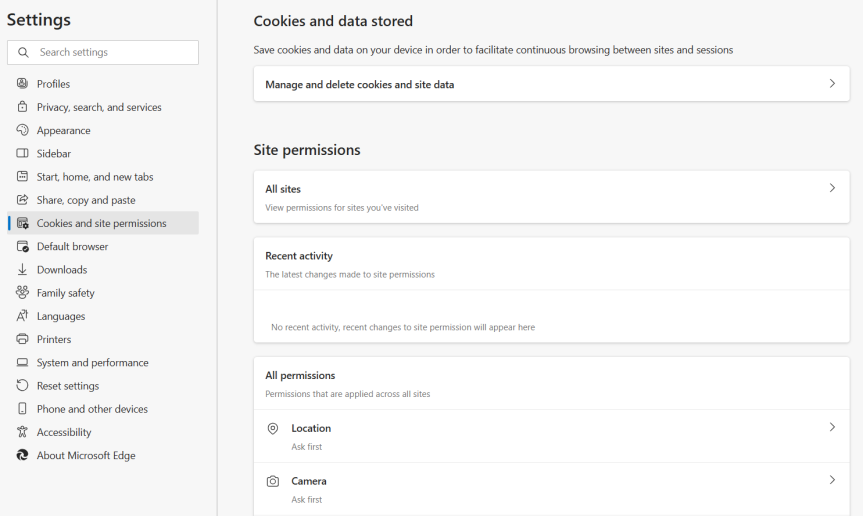The width and height of the screenshot is (863, 516).
Task: View All sites permissions
Action: [x=283, y=189]
